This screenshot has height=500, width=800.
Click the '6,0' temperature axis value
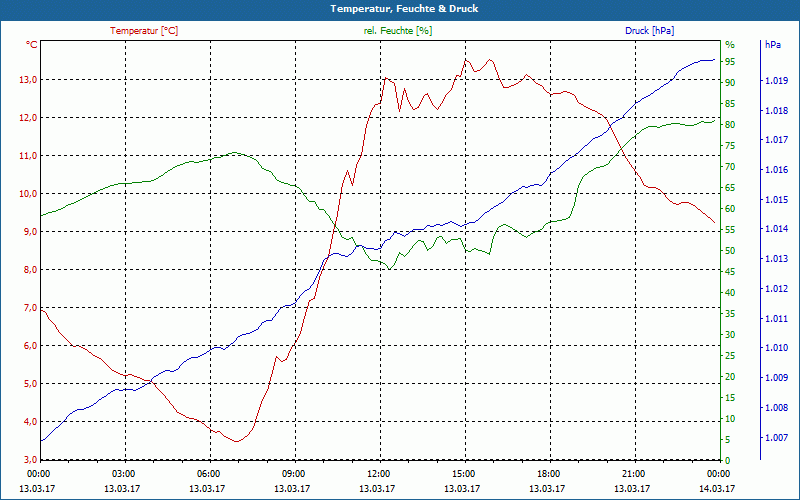point(31,346)
